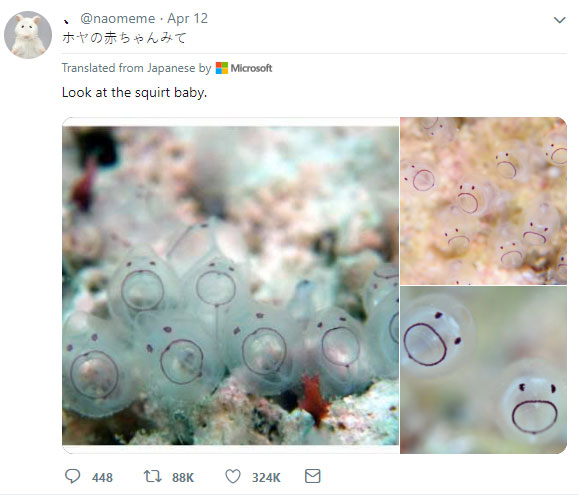This screenshot has height=496, width=578.
Task: Click the reply speech bubble icon
Action: (72, 476)
